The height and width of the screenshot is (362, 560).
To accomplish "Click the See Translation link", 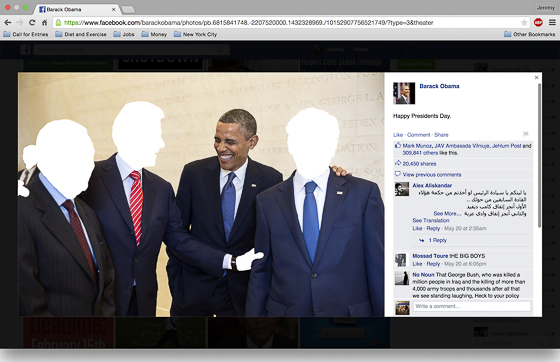I will [431, 221].
